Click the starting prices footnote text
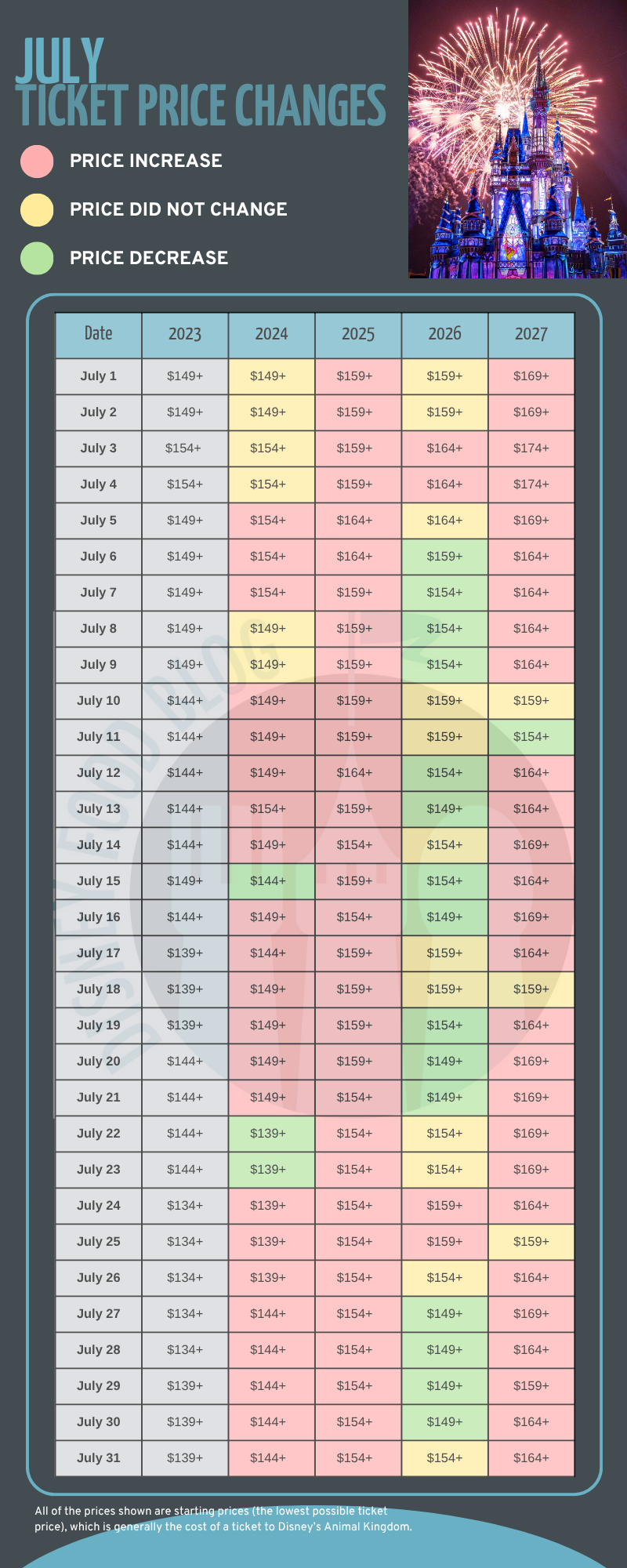This screenshot has height=1568, width=627. coord(223,1519)
